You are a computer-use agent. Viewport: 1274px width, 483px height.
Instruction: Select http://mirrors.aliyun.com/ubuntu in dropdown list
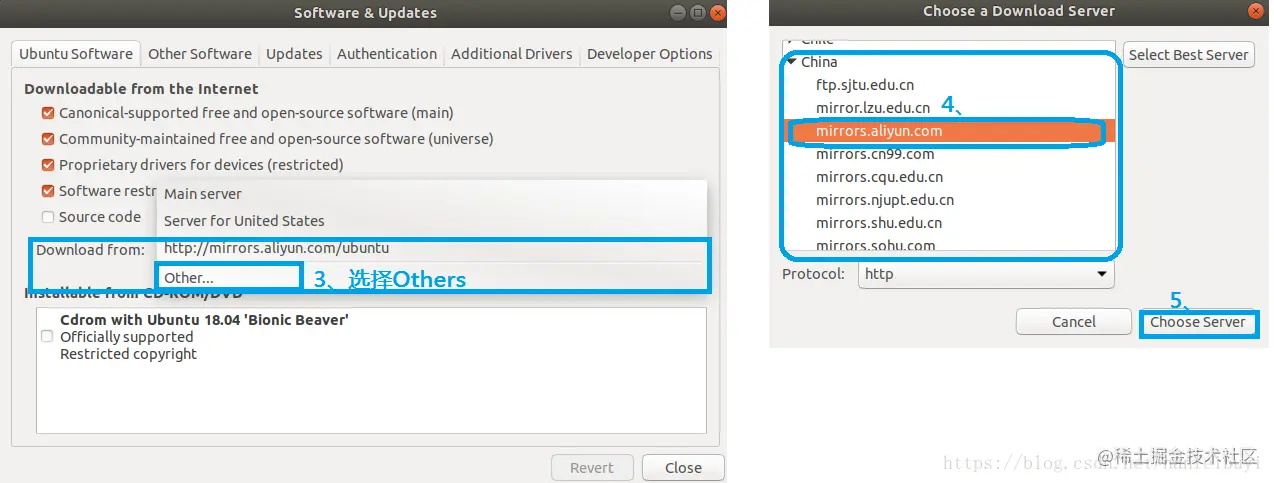tap(432, 248)
